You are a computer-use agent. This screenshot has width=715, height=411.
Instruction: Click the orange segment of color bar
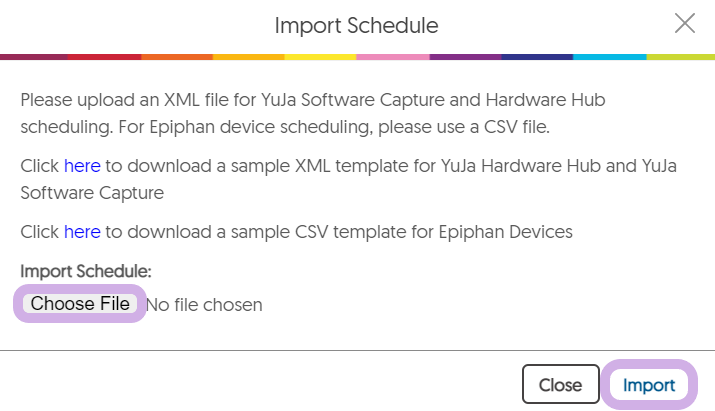point(177,56)
